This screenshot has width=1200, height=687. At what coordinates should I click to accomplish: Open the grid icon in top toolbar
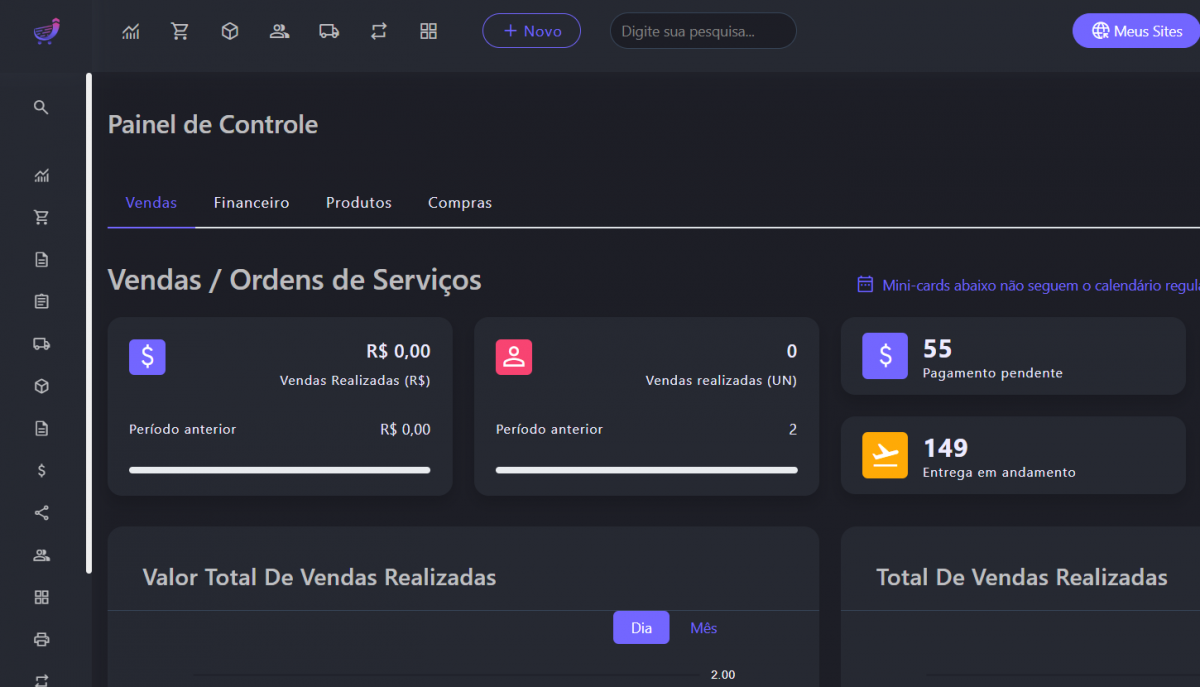click(429, 31)
